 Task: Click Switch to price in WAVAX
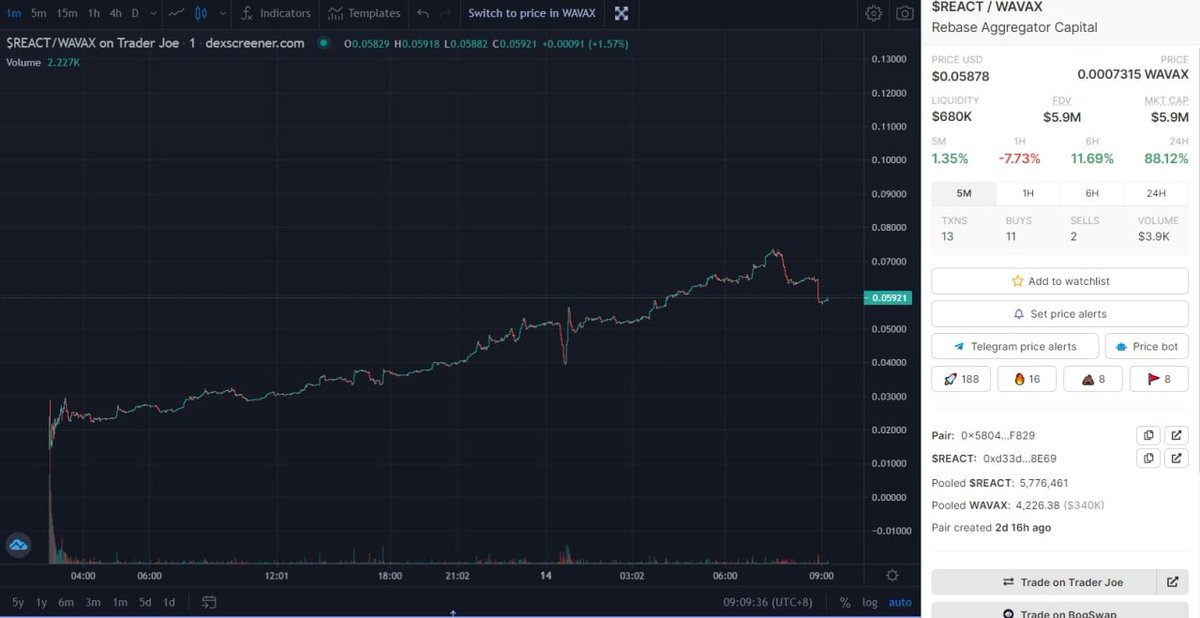(x=532, y=13)
